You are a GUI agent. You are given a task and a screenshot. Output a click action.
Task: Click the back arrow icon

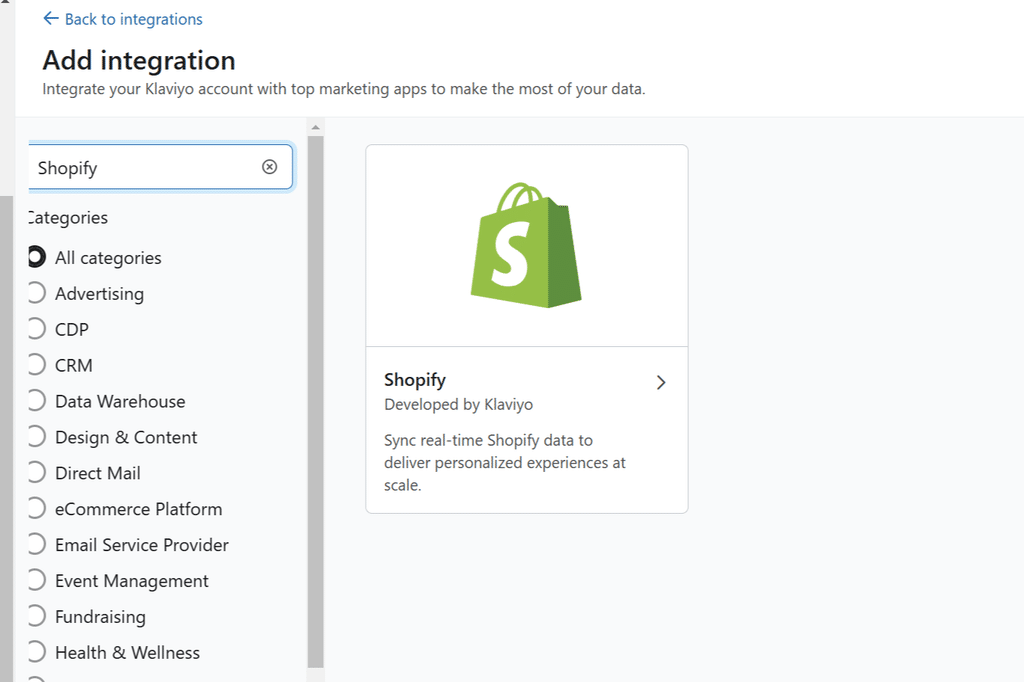pos(51,19)
